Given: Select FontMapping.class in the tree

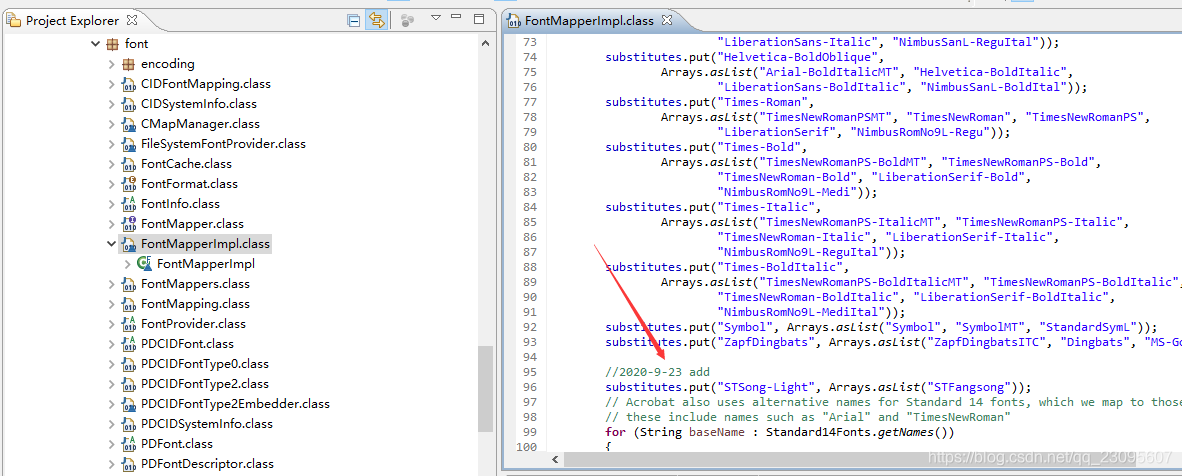Looking at the screenshot, I should pyautogui.click(x=195, y=304).
